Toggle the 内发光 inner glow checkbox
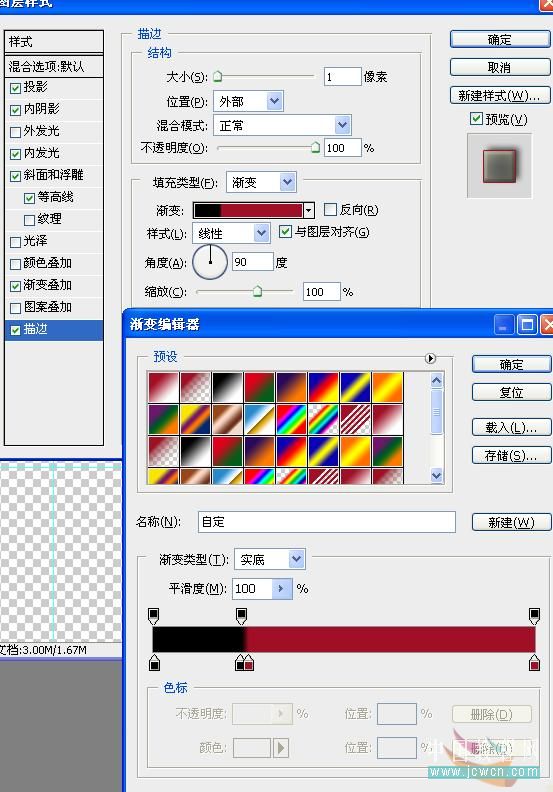Screen dimensions: 553x792 (x=15, y=154)
